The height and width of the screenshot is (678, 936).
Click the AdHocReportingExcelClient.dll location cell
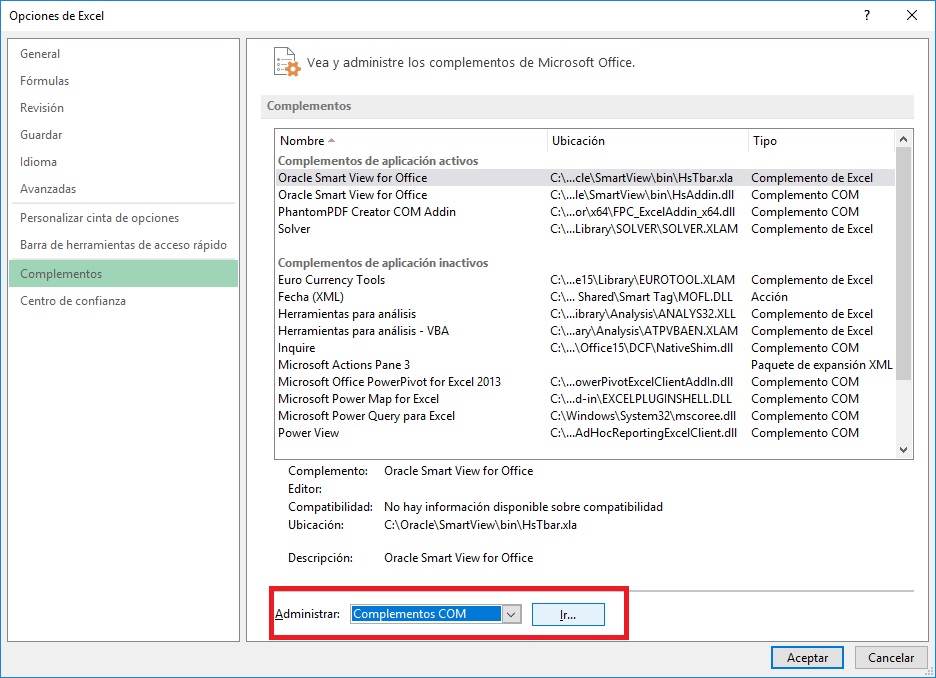point(644,433)
